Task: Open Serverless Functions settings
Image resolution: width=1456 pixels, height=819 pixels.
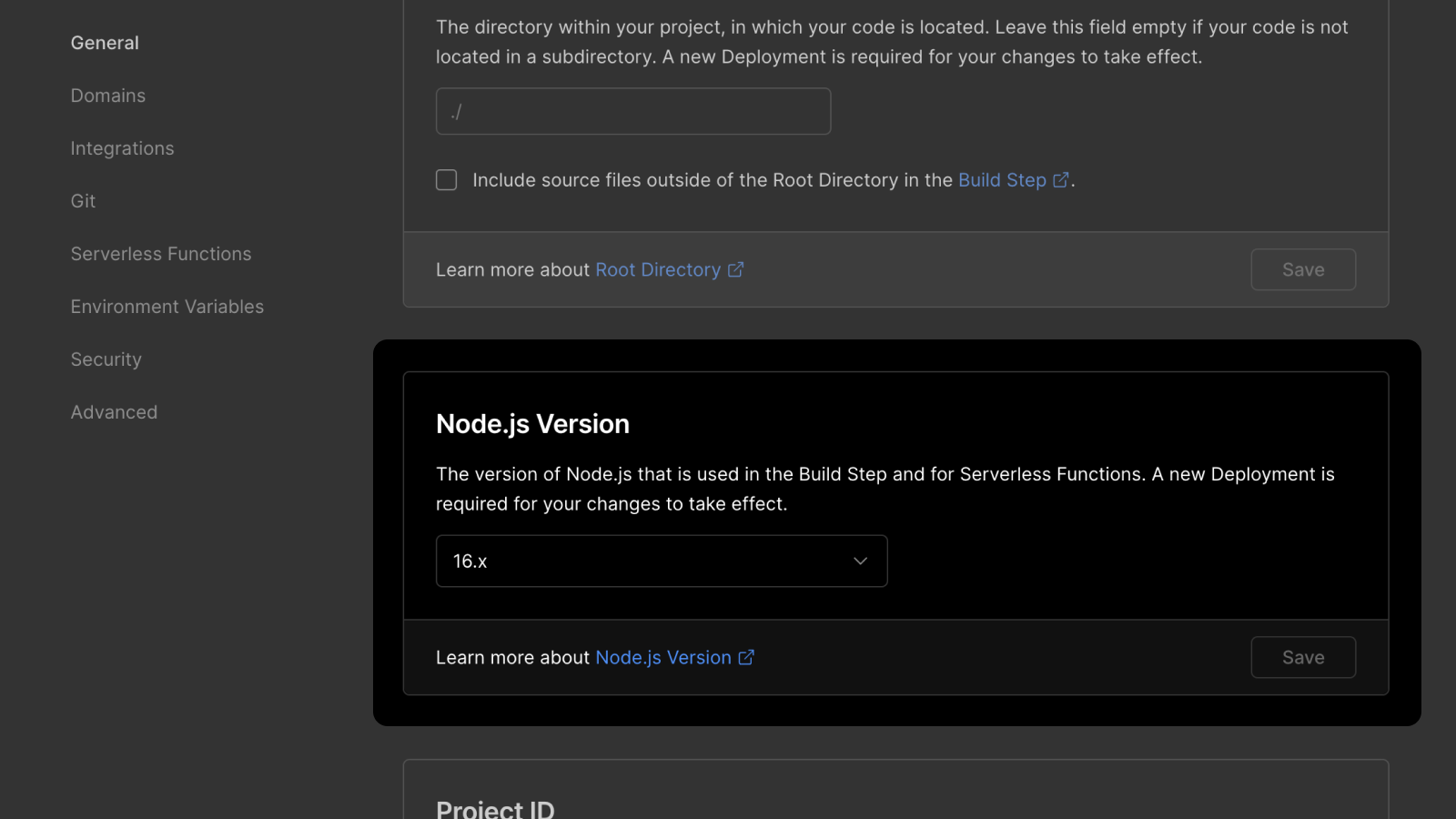Action: click(x=161, y=253)
